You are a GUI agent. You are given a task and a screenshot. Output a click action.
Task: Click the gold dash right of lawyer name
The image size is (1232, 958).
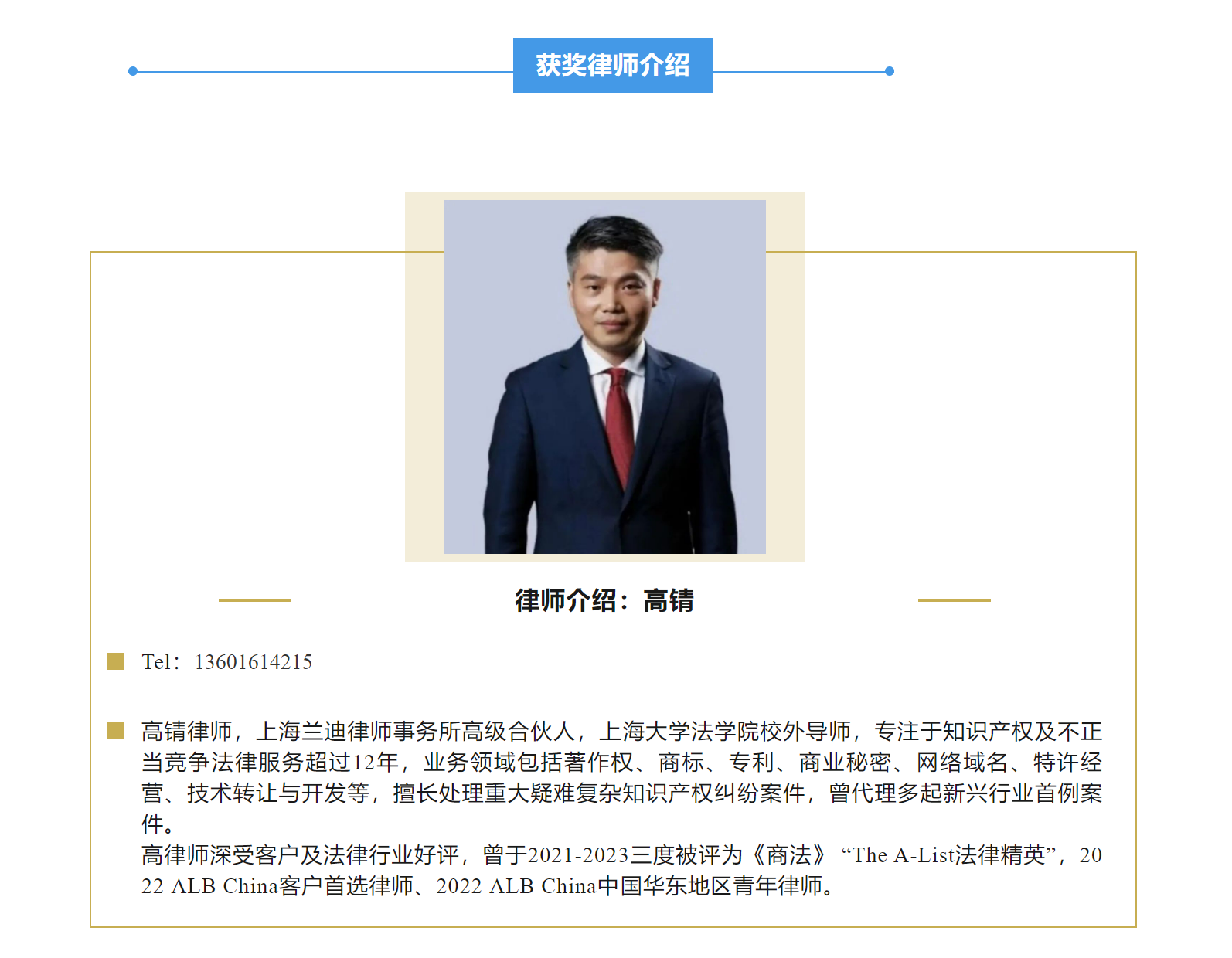click(x=955, y=600)
